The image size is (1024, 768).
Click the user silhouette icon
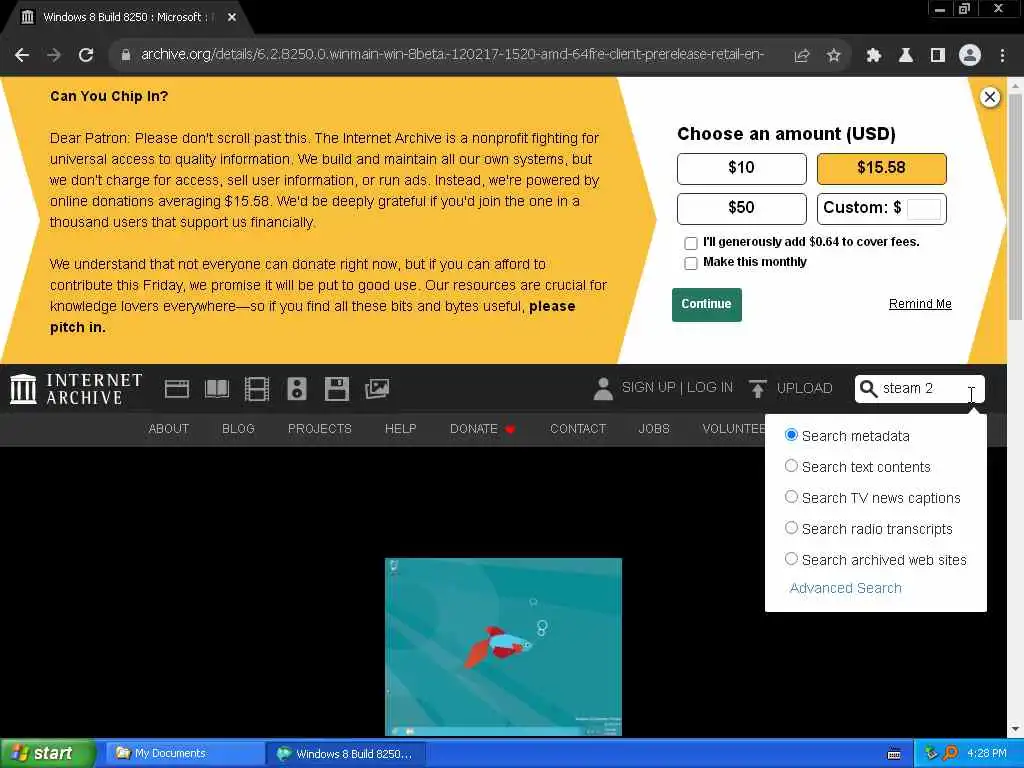click(x=603, y=389)
